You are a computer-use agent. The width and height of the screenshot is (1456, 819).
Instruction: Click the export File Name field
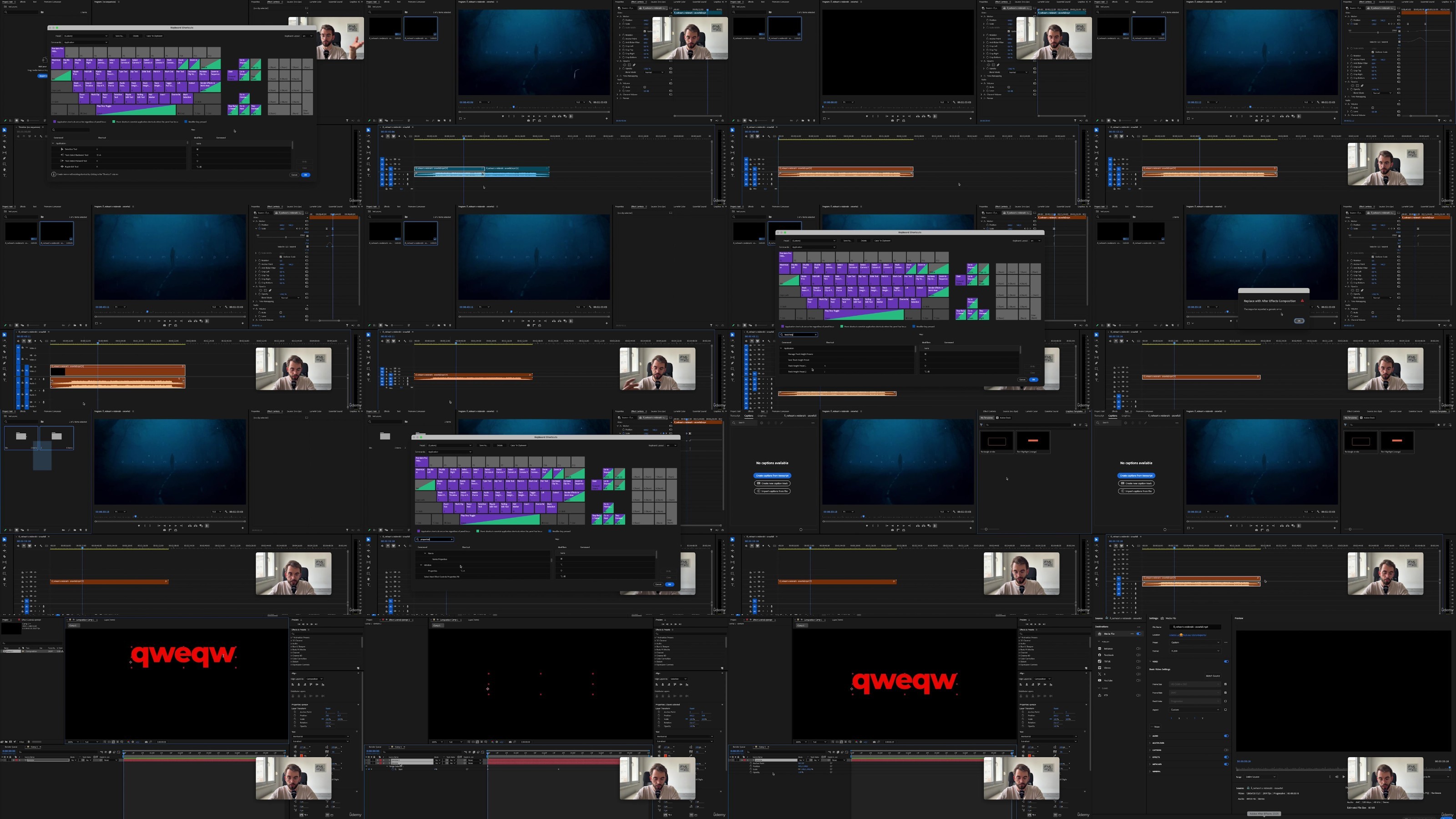pos(1195,627)
